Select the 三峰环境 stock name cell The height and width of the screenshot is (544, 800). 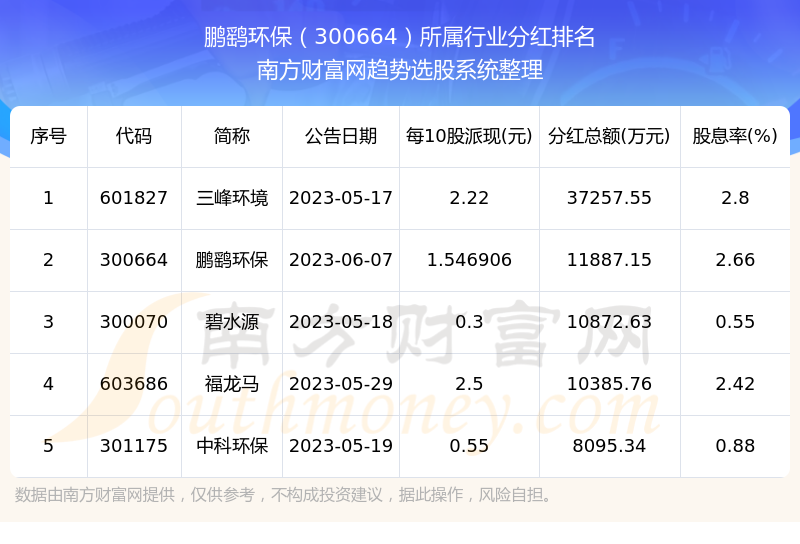point(232,198)
